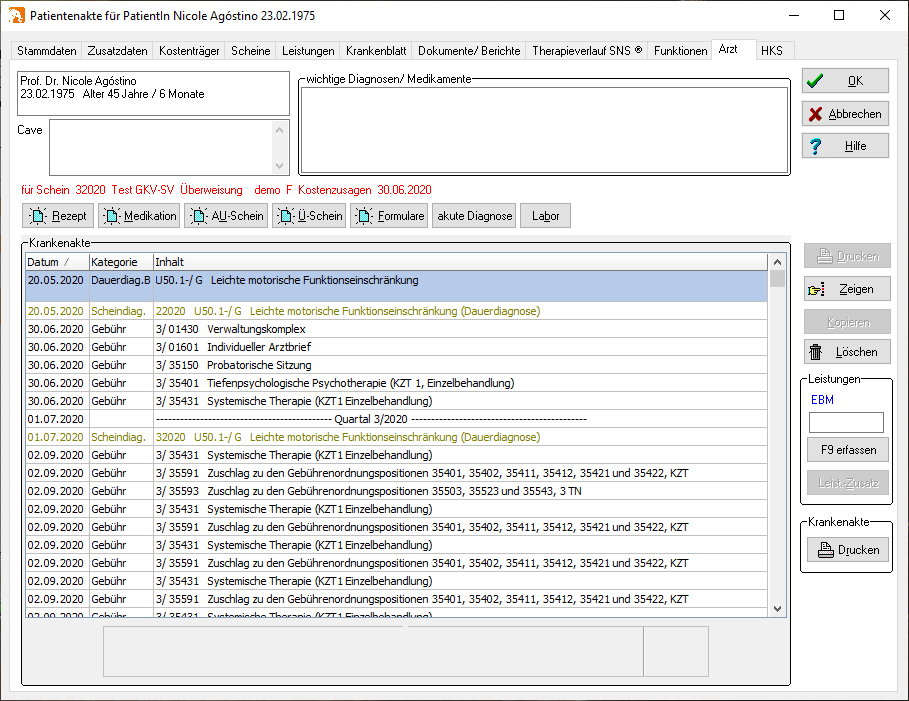Click Krankenakte list scroll-down arrow

pos(777,609)
